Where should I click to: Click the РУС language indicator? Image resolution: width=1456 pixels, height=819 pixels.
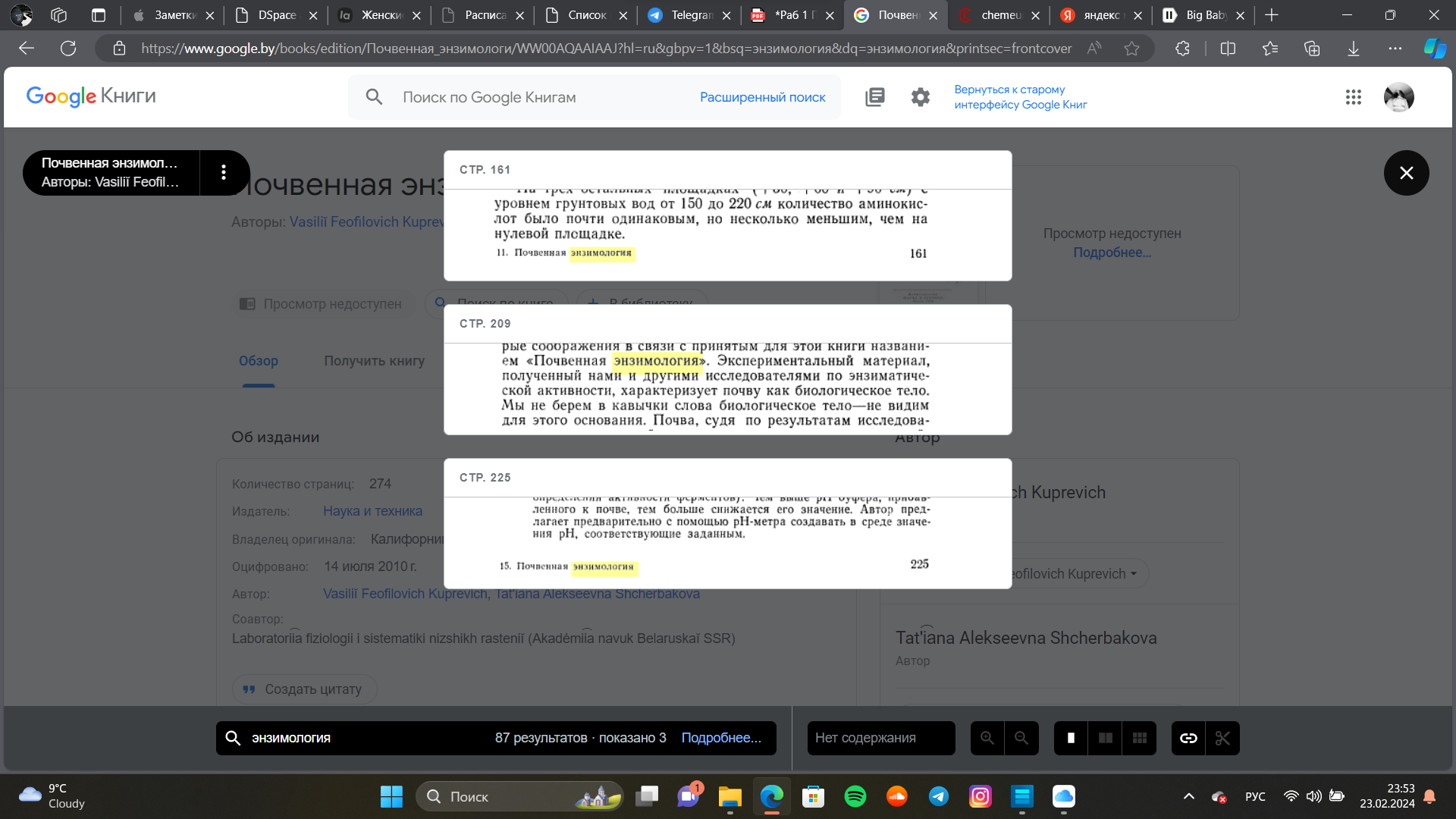[1255, 796]
